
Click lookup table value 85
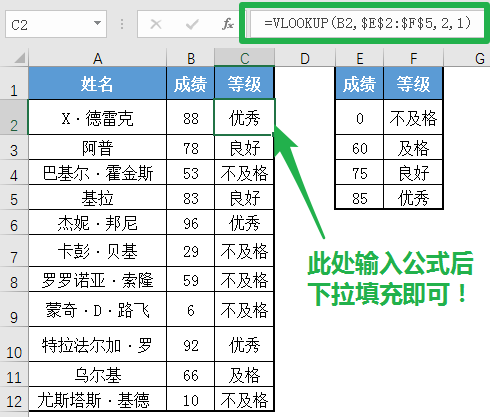click(x=359, y=197)
